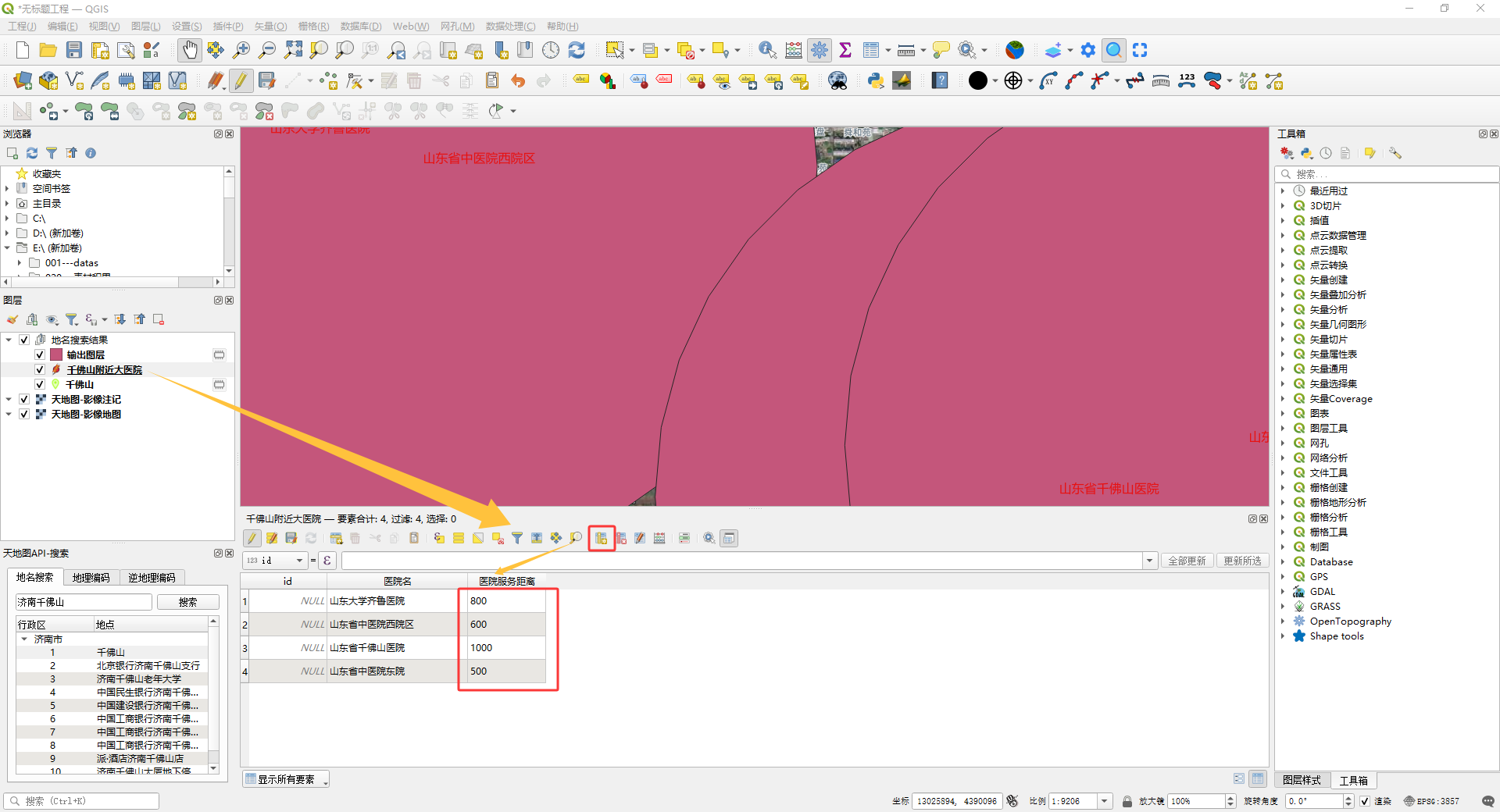Select the 1000 cell for 山东省千佛山医院
Image resolution: width=1500 pixels, height=812 pixels.
pyautogui.click(x=506, y=647)
